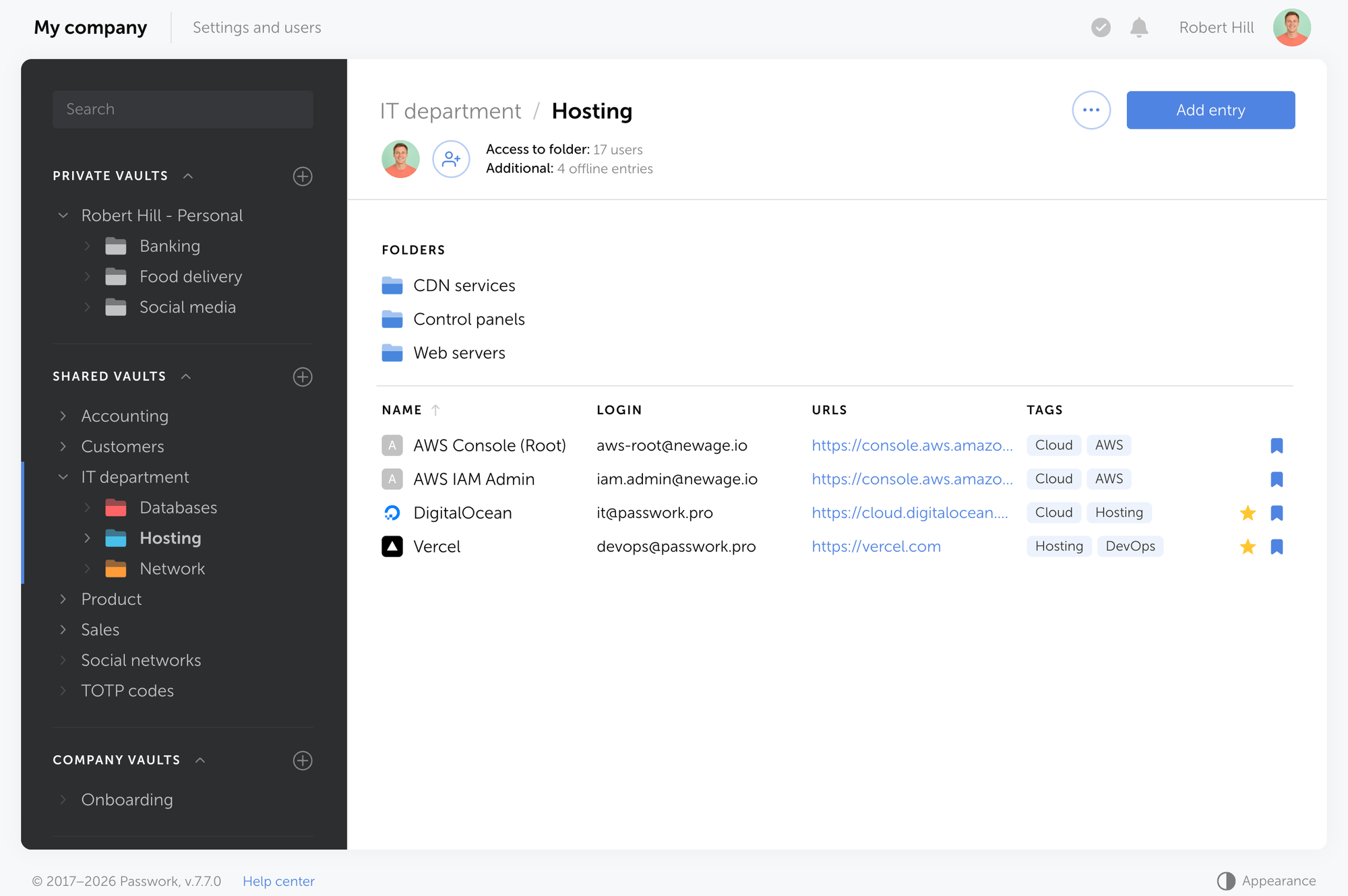Click into the sidebar Search field

[x=183, y=109]
